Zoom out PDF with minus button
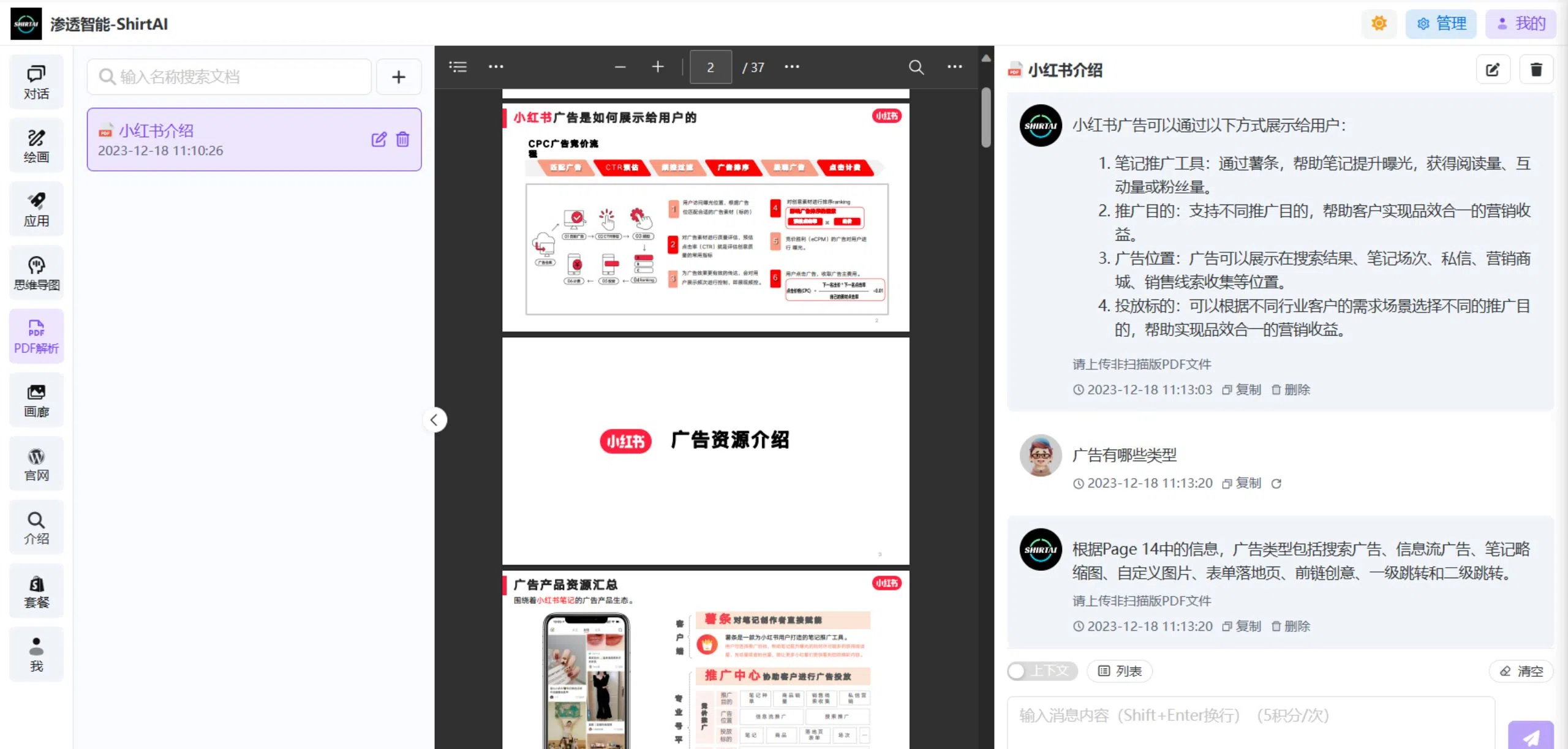The image size is (1568, 749). click(x=620, y=67)
